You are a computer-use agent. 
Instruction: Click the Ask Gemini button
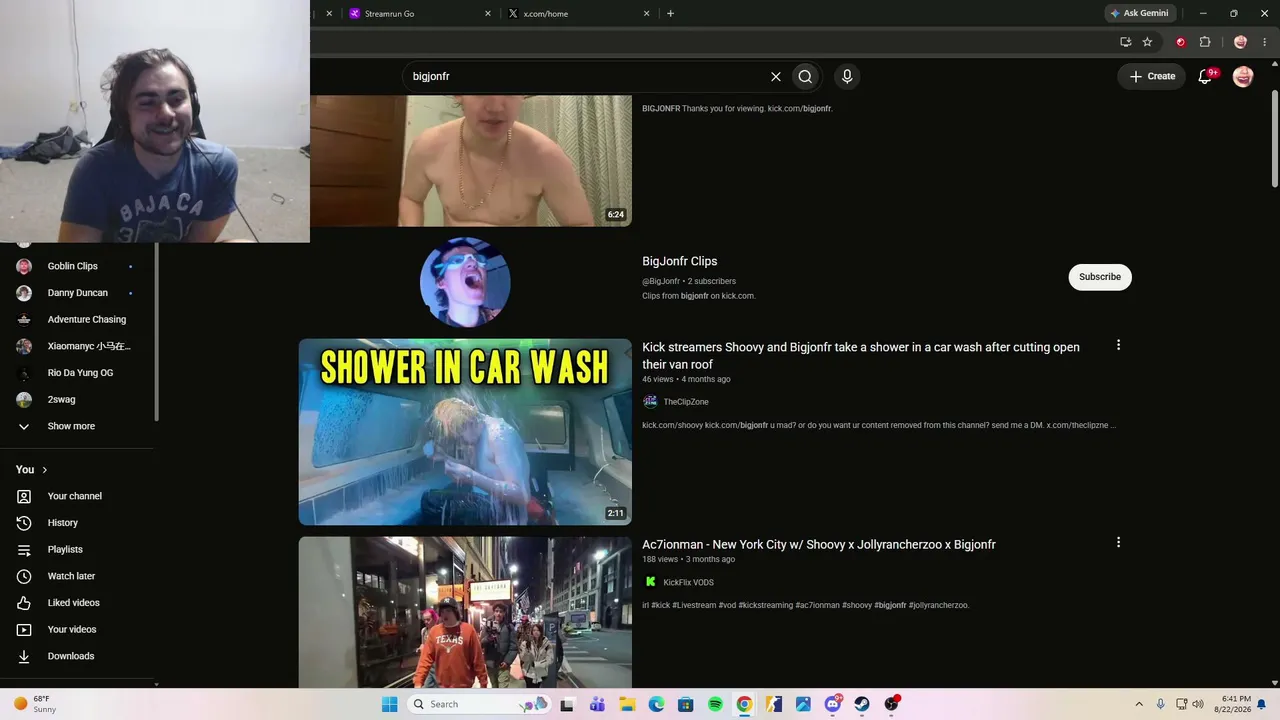[x=1139, y=13]
